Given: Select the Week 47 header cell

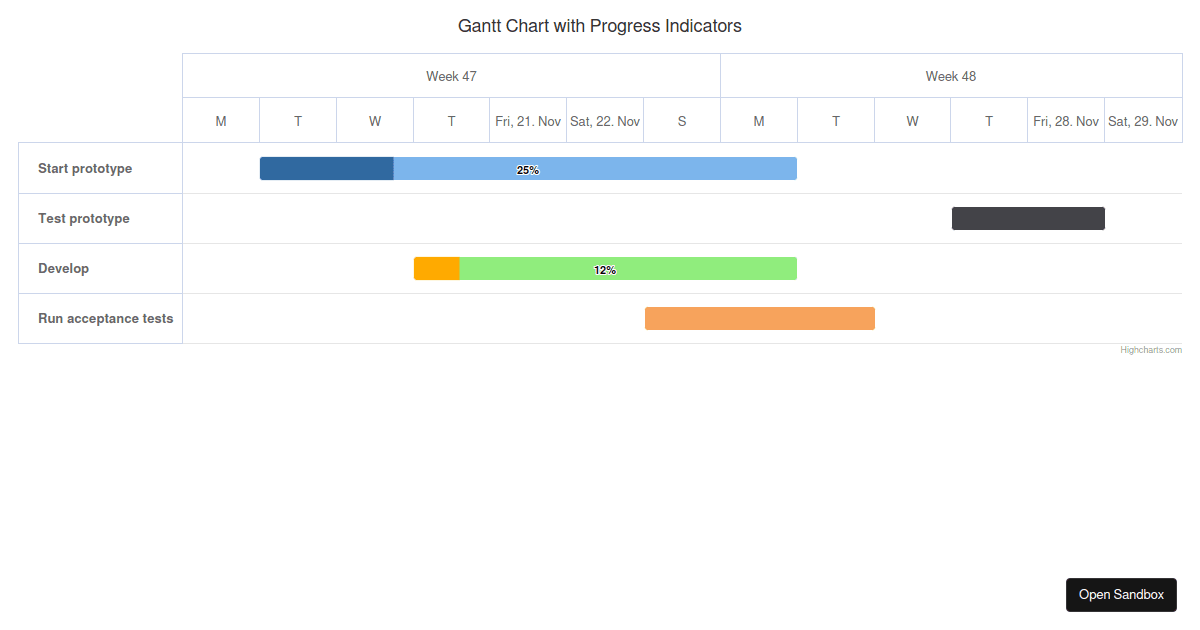Looking at the screenshot, I should pos(451,76).
